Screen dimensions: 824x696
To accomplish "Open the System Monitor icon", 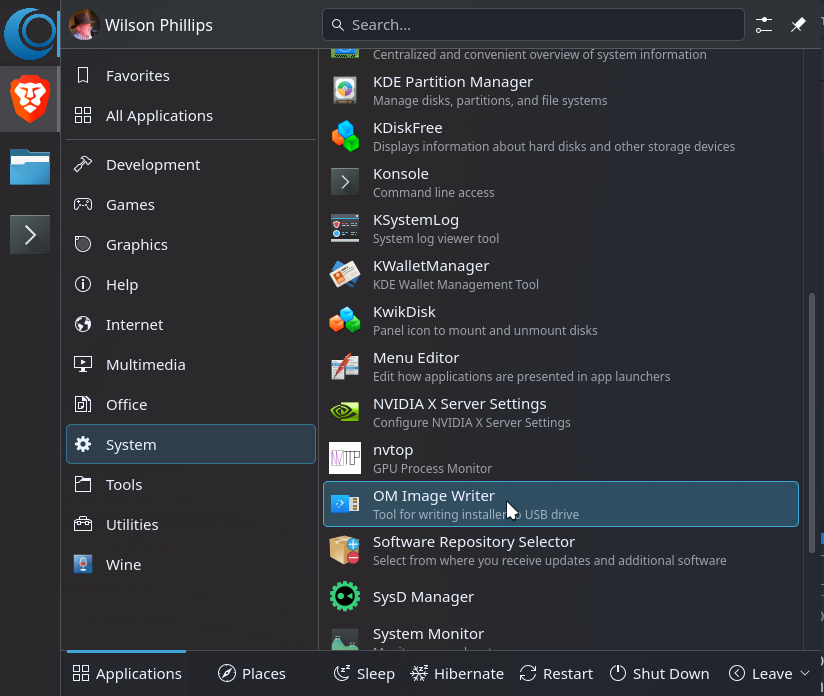I will [x=345, y=639].
